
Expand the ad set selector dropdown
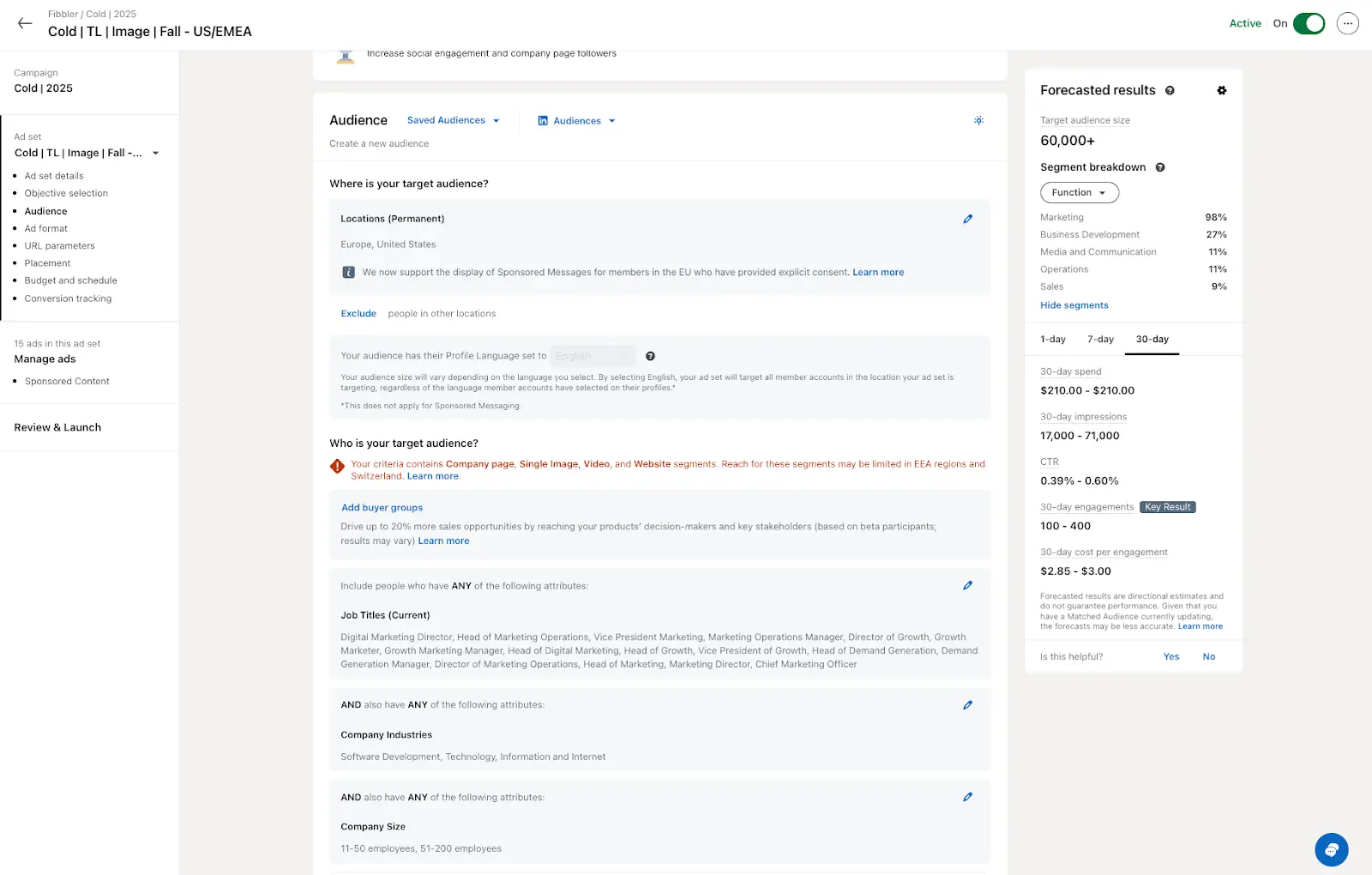point(155,154)
